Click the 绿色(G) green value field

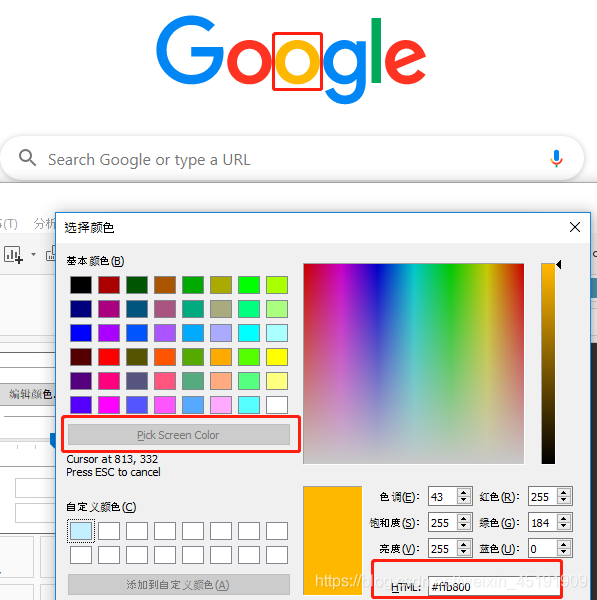543,523
